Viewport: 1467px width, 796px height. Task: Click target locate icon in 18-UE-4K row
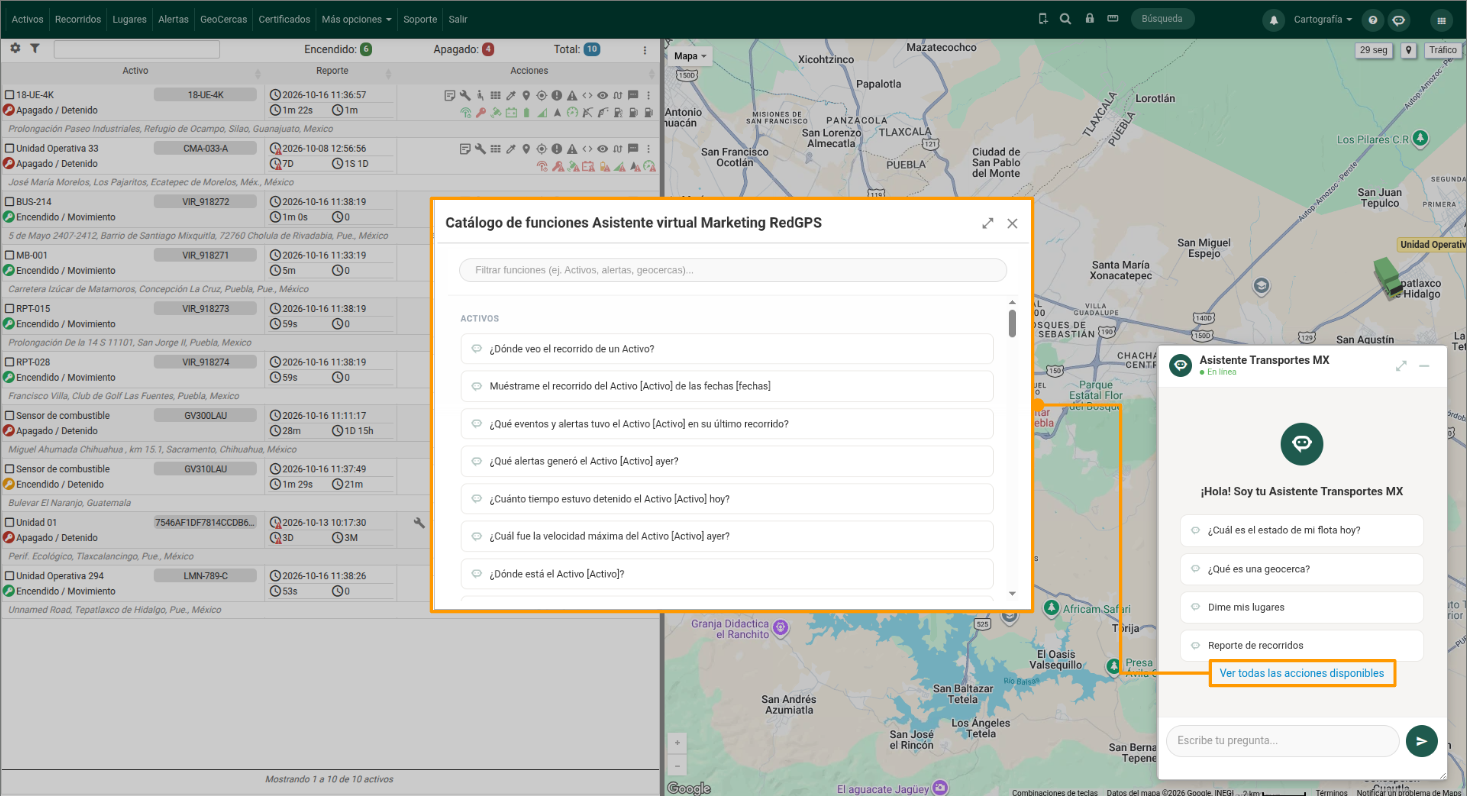pos(541,95)
